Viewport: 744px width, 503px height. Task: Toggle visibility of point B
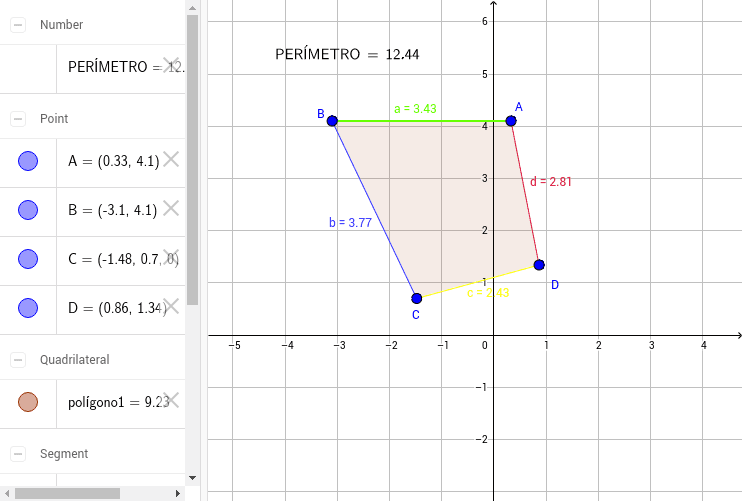click(x=28, y=210)
